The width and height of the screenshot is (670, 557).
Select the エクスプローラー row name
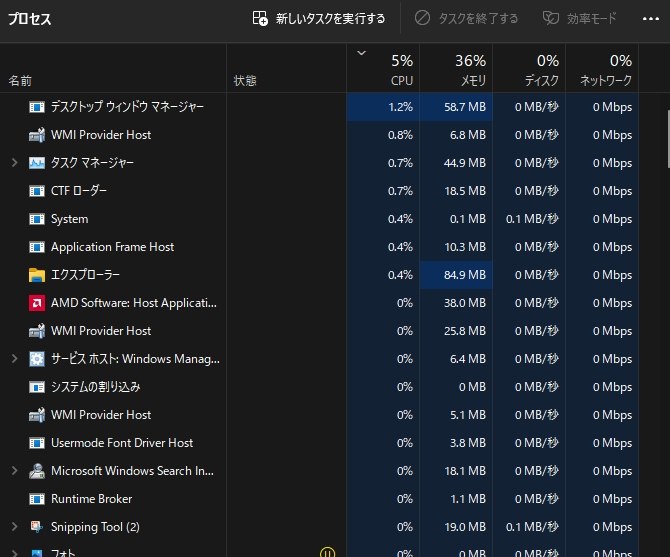pyautogui.click(x=85, y=275)
